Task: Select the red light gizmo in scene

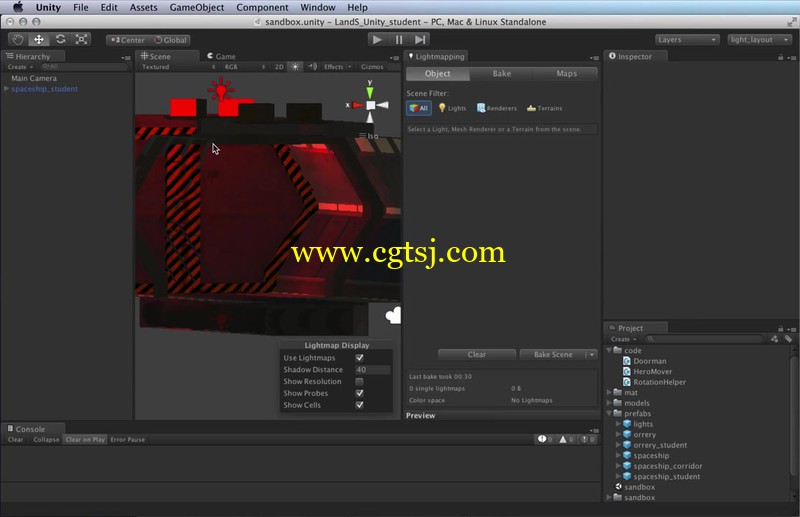Action: [221, 90]
